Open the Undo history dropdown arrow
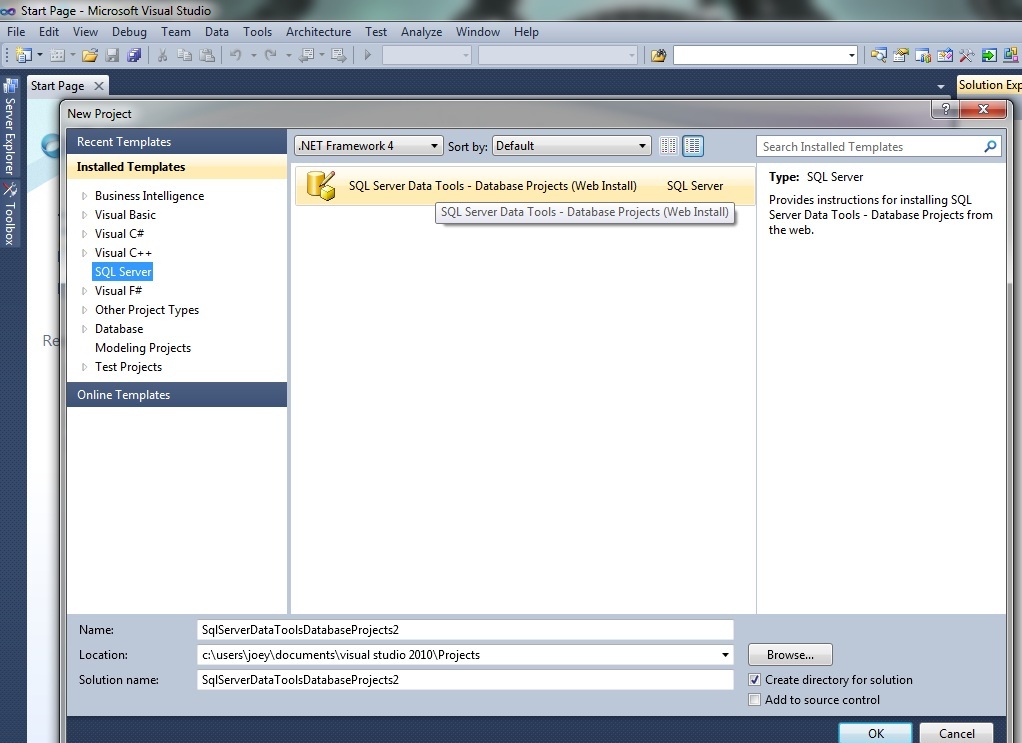Image resolution: width=1022 pixels, height=743 pixels. pyautogui.click(x=254, y=55)
